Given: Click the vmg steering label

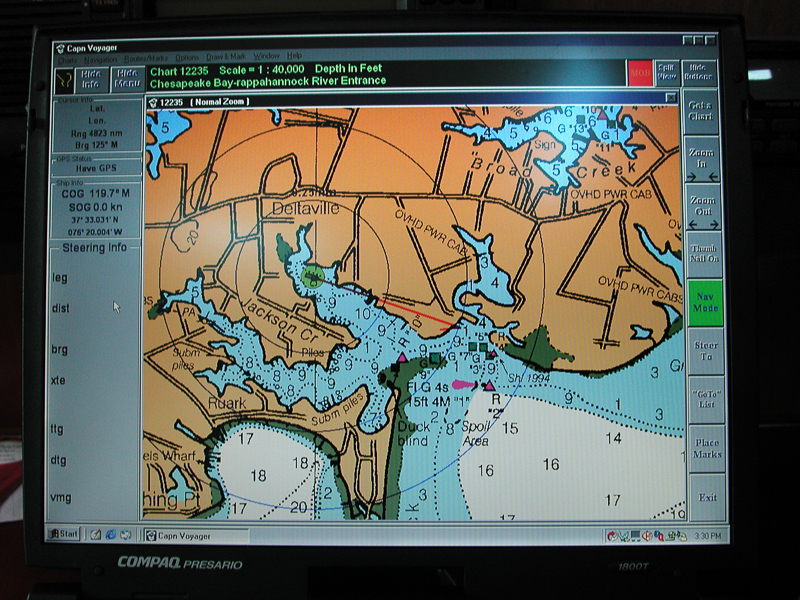Looking at the screenshot, I should pyautogui.click(x=61, y=497).
